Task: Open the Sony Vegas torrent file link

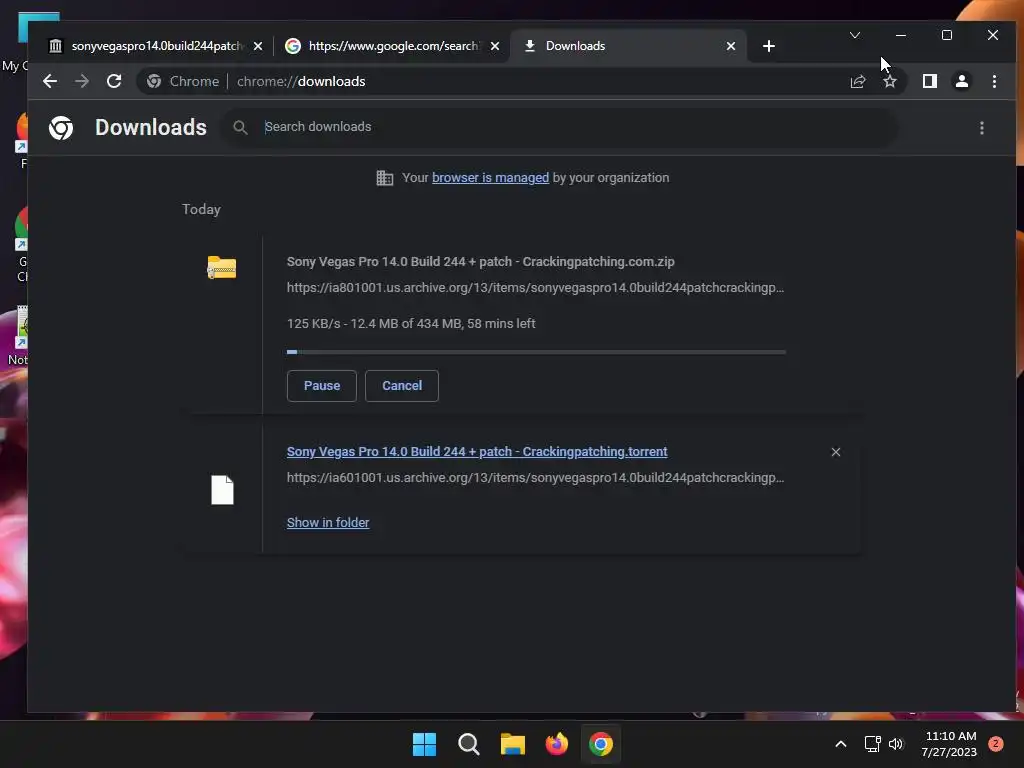Action: [477, 451]
